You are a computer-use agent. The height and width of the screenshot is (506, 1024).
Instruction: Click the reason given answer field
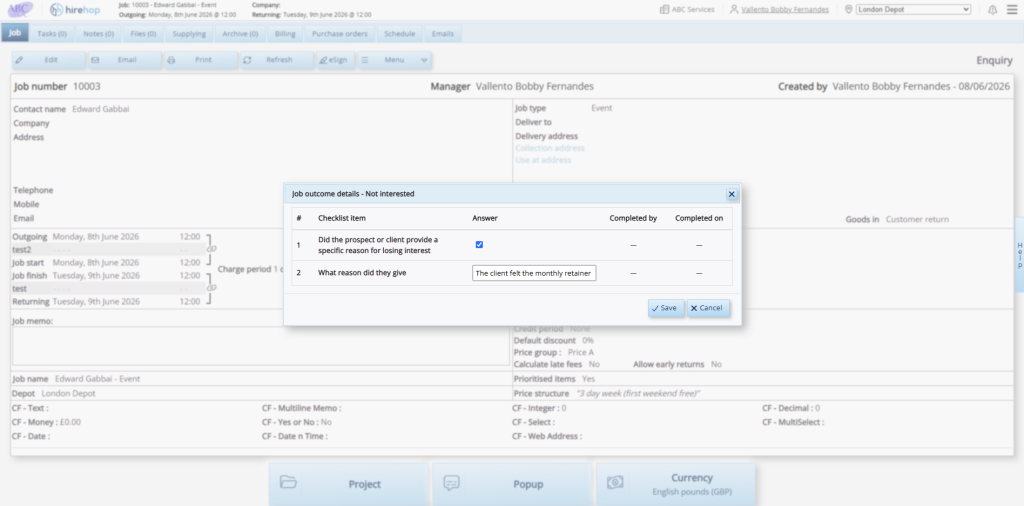tap(534, 274)
